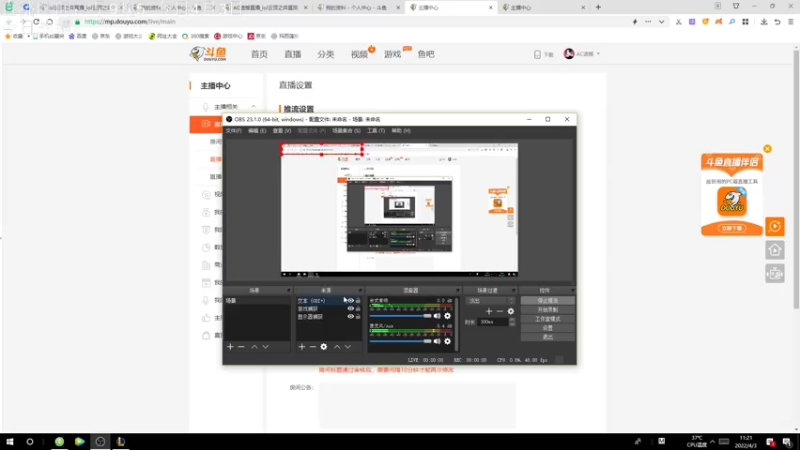Image resolution: width=800 pixels, height=450 pixels.
Task: Remove the selected scene with the minus icon
Action: [x=241, y=347]
